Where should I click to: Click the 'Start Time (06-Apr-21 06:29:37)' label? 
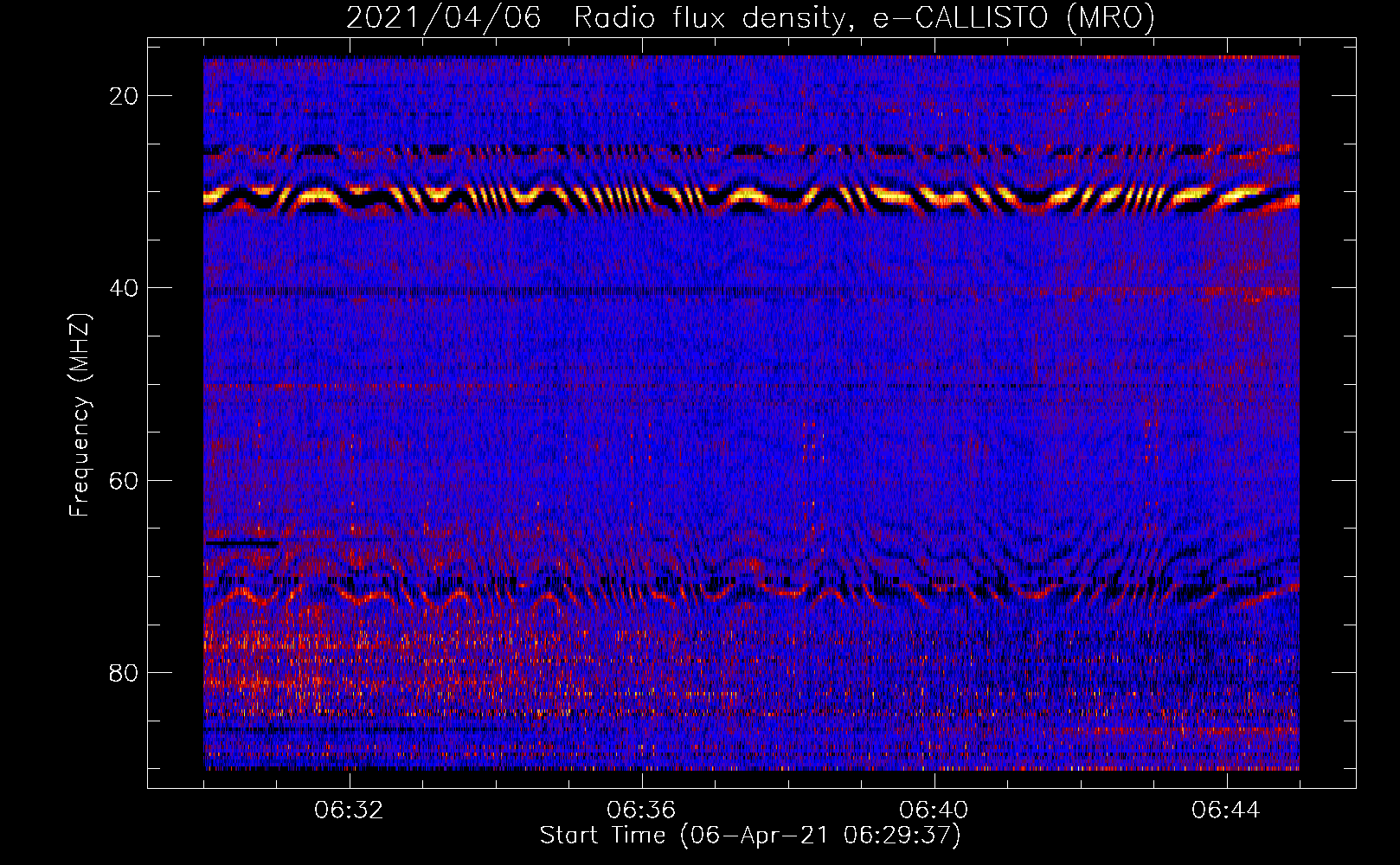pyautogui.click(x=750, y=836)
